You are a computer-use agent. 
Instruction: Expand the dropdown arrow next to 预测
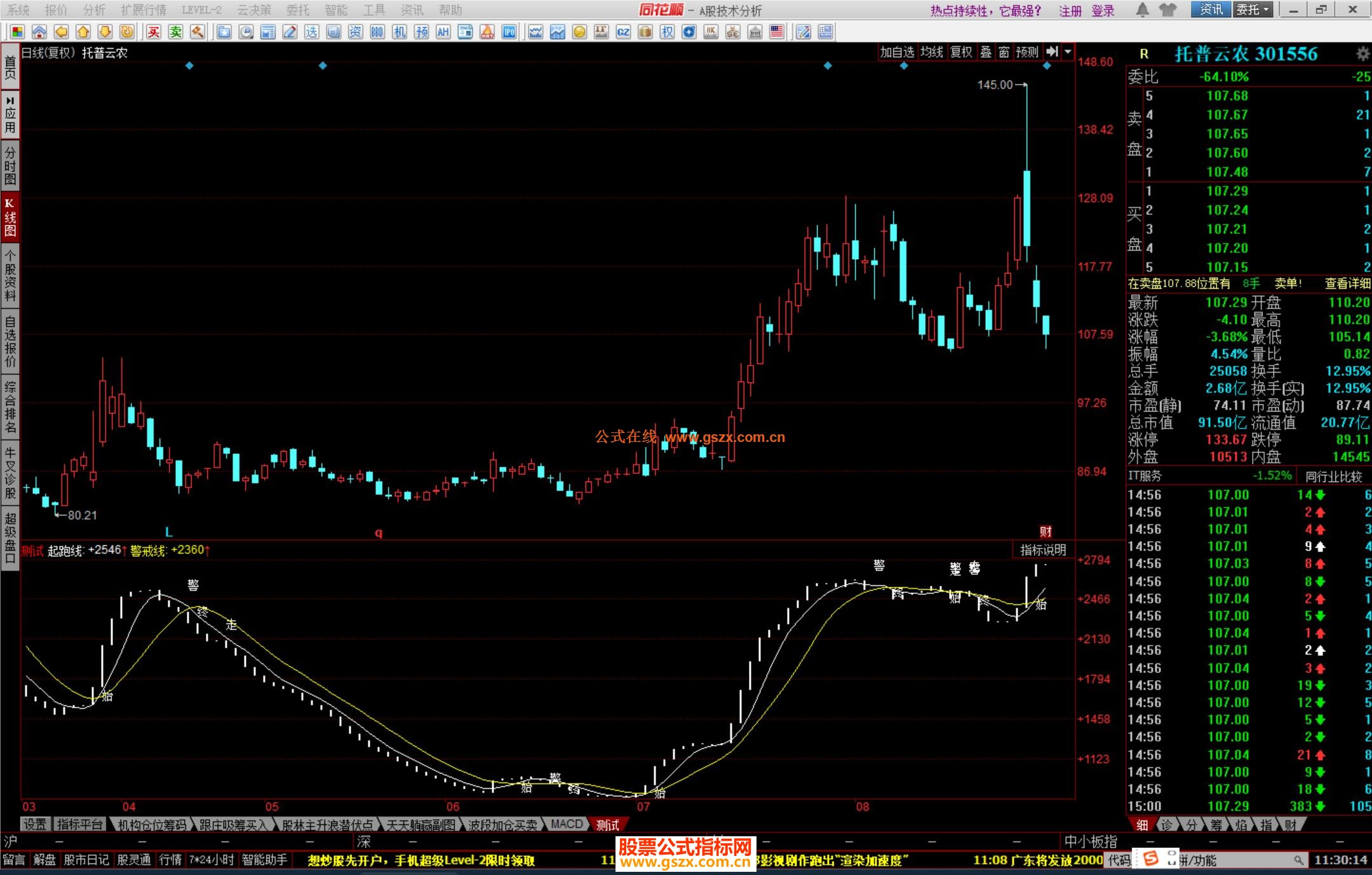click(1068, 52)
